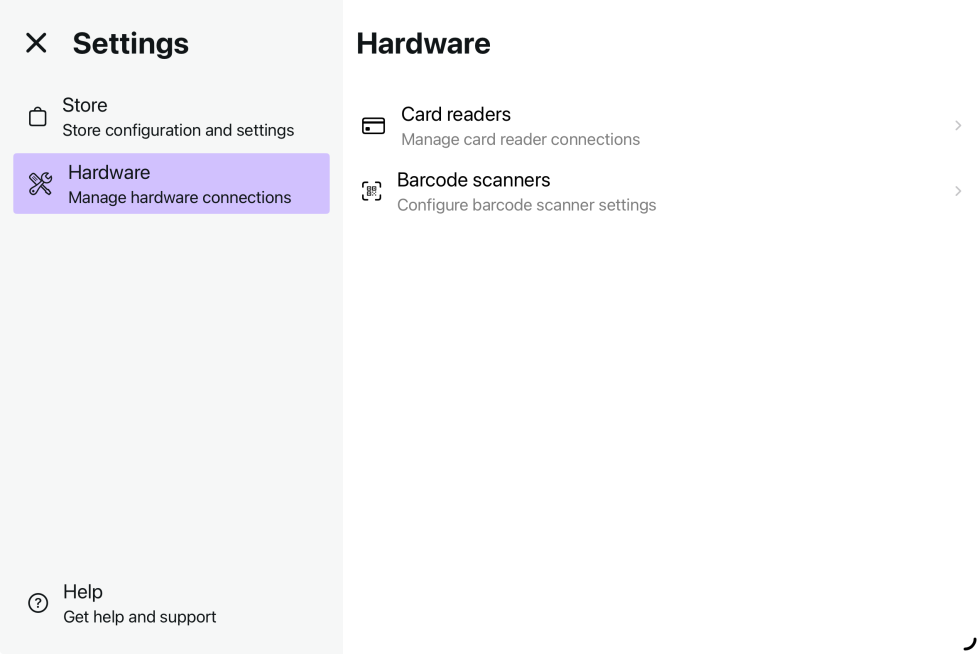Click 'Manage card reader connections' text
Viewport: 980px width, 654px height.
[x=520, y=140]
